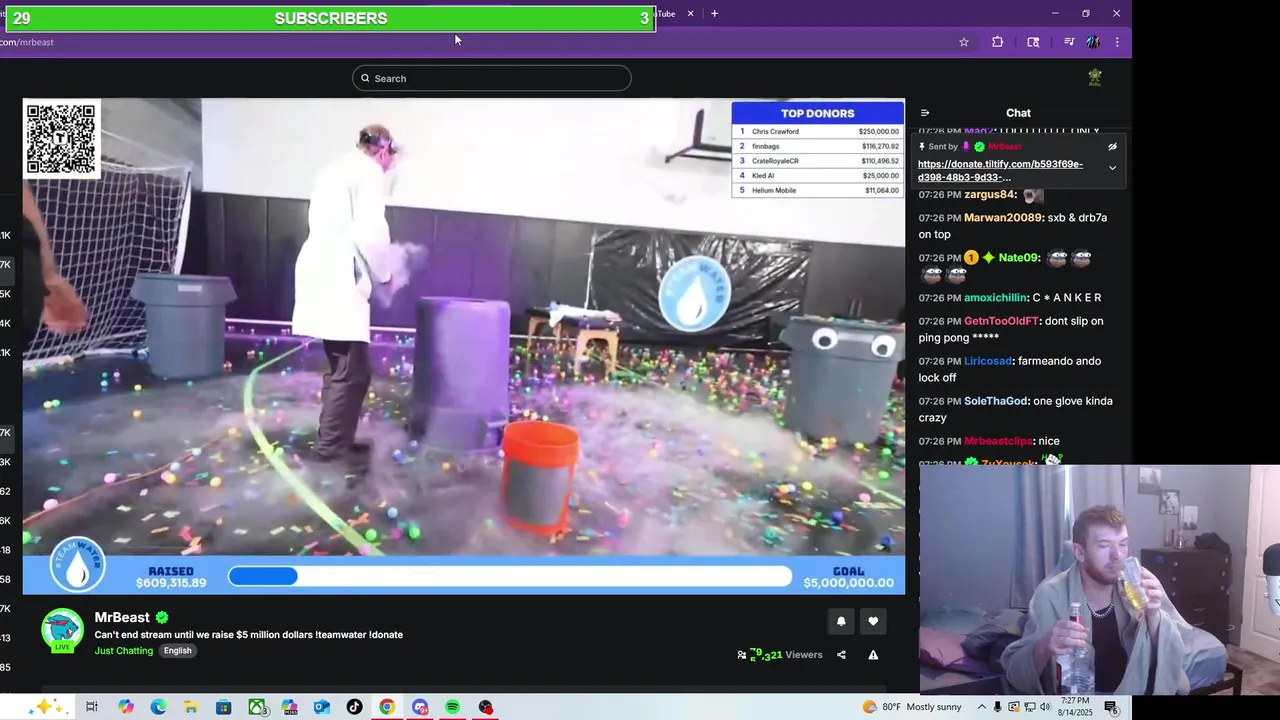Viewport: 1280px width, 720px height.
Task: Open the Chrome profile avatar
Action: (1093, 42)
